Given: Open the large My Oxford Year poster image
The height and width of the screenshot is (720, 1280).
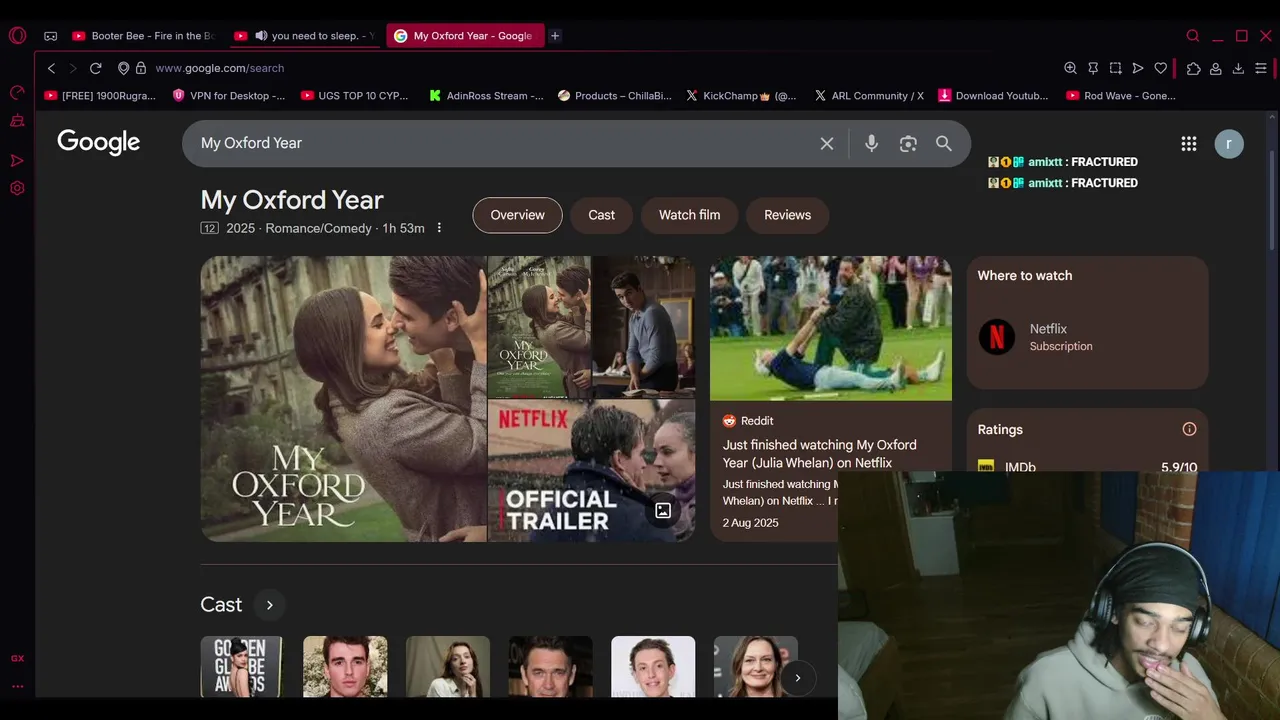Looking at the screenshot, I should [x=343, y=399].
